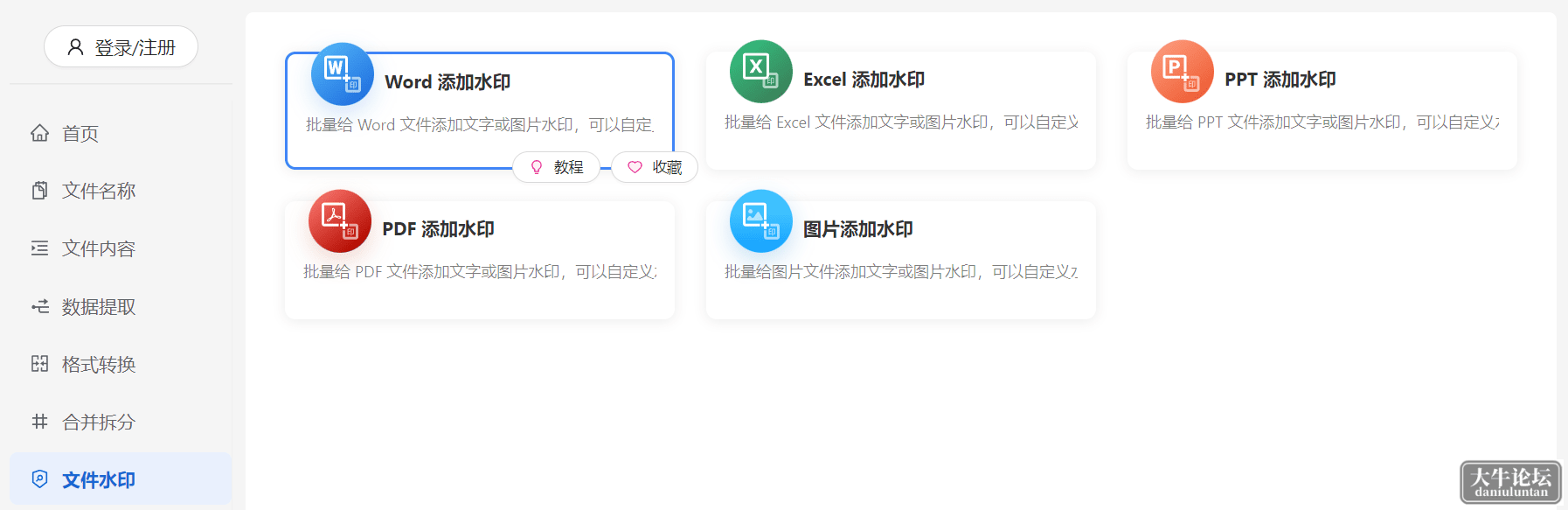The height and width of the screenshot is (510, 1568).
Task: Open the Word 添加水印 title
Action: click(x=448, y=82)
